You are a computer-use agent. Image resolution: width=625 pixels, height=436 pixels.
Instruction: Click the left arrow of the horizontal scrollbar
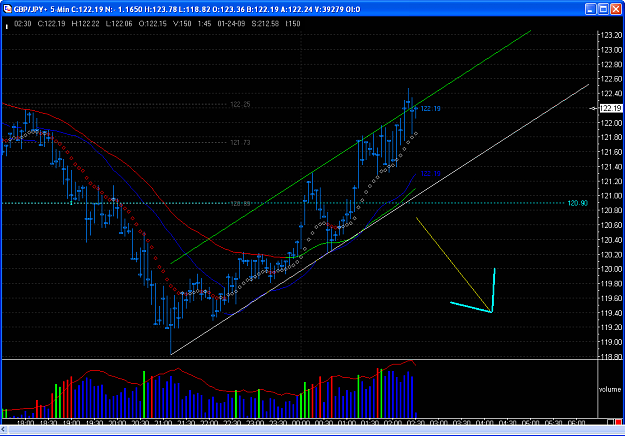pos(4,430)
